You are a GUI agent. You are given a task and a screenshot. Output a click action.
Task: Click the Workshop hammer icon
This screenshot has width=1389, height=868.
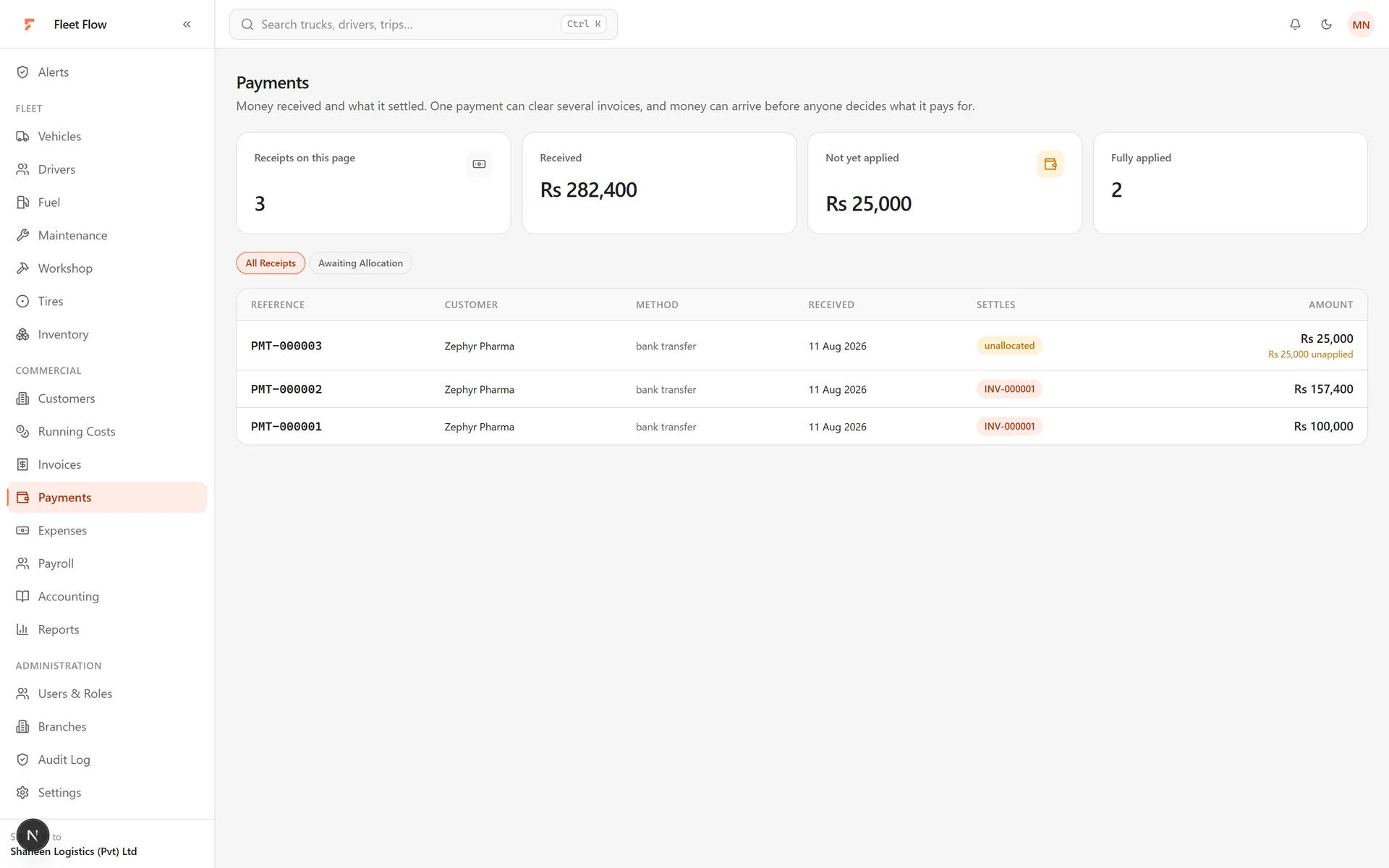22,268
